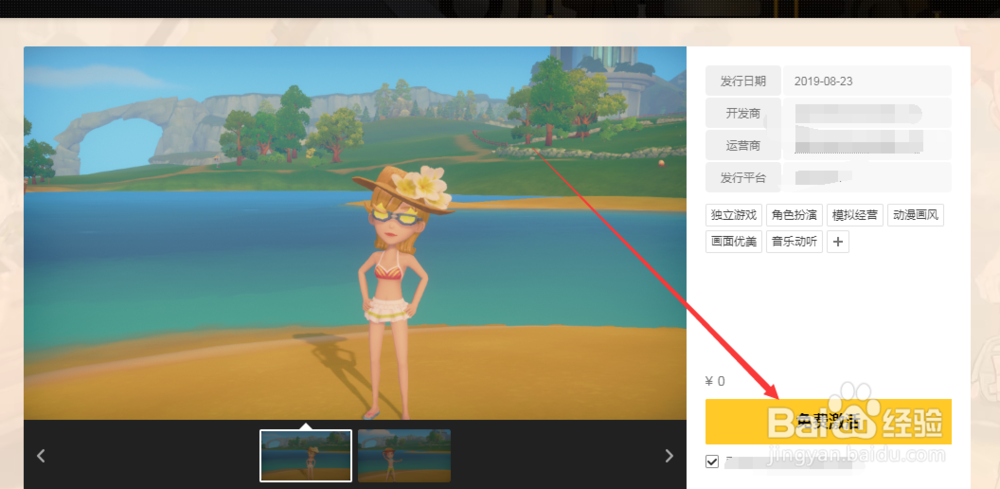The height and width of the screenshot is (489, 1000).
Task: Click the 运营商 label
Action: point(743,145)
